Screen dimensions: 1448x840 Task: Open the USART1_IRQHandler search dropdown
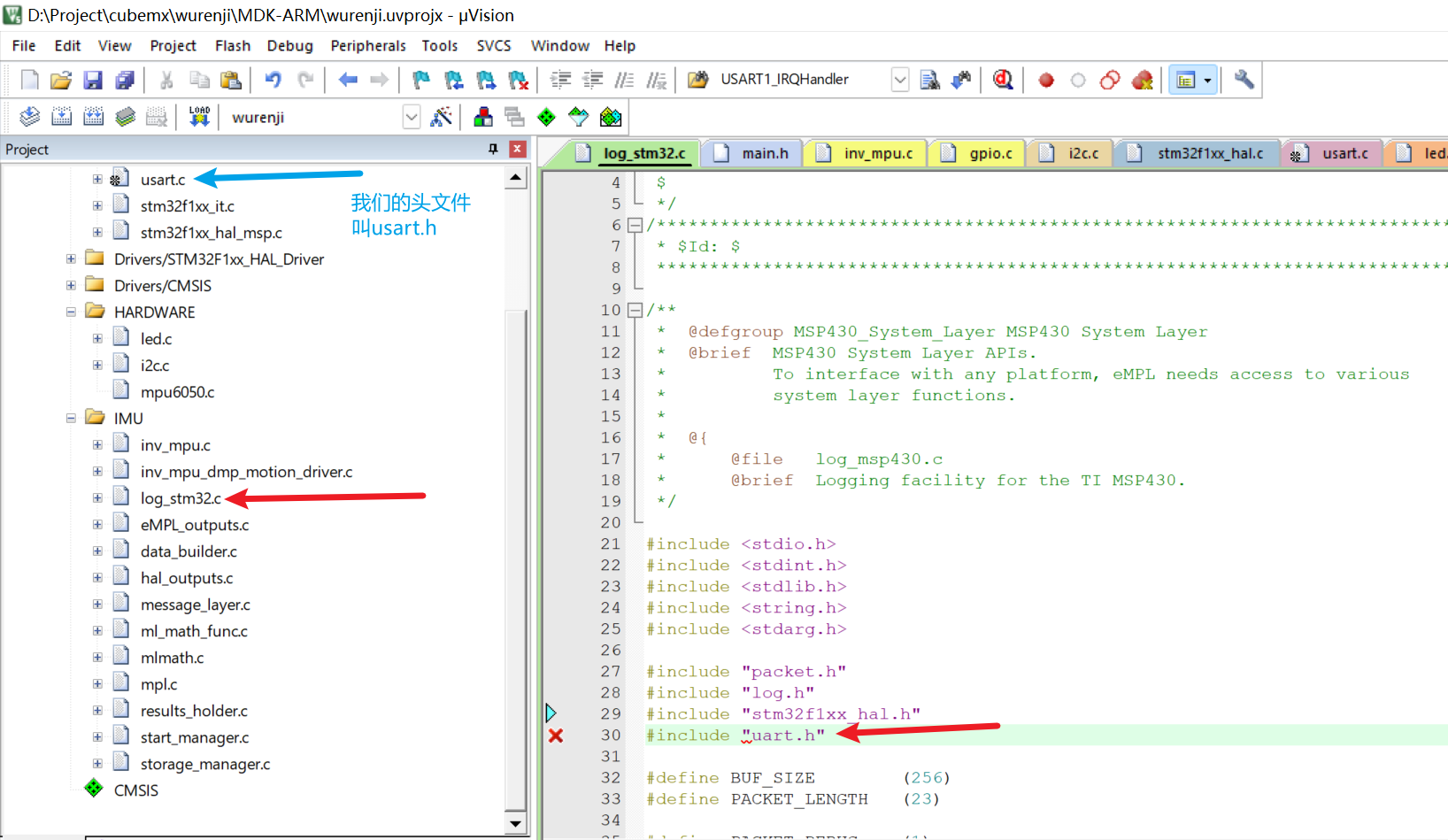[899, 80]
